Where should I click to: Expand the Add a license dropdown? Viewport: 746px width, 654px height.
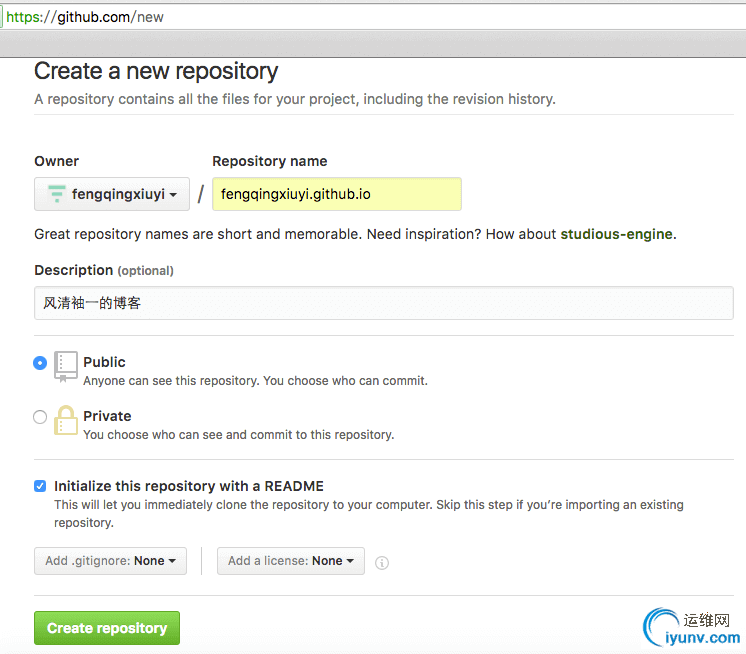click(291, 561)
